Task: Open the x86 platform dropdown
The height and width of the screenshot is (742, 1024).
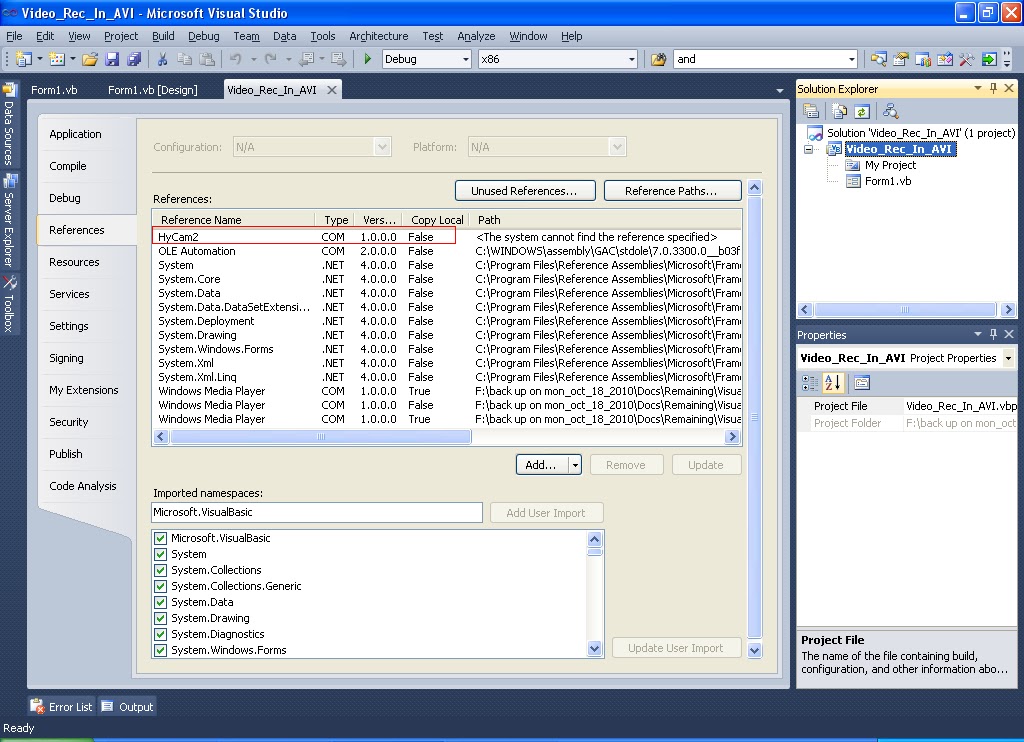Action: click(632, 59)
